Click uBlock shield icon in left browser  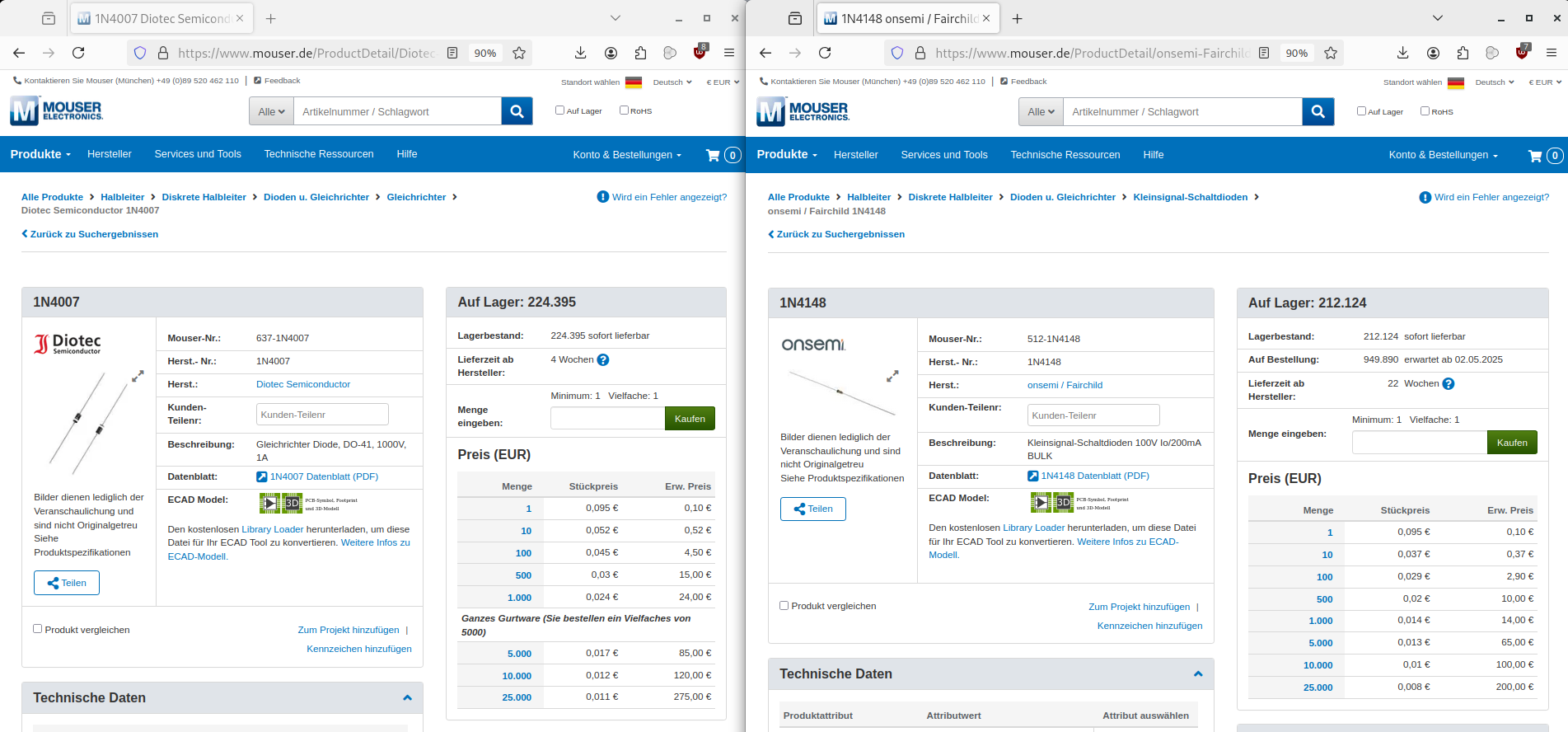700,52
